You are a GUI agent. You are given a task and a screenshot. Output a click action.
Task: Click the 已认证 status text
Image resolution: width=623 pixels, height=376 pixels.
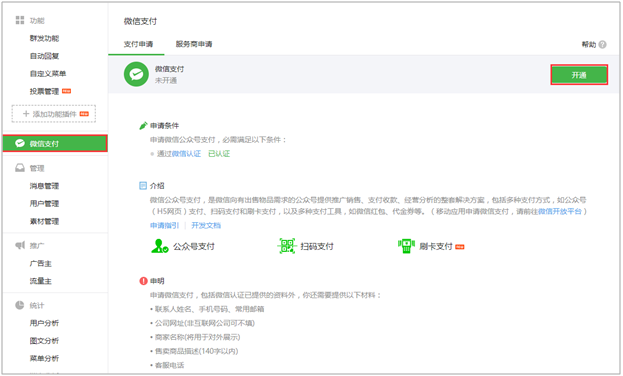click(219, 154)
